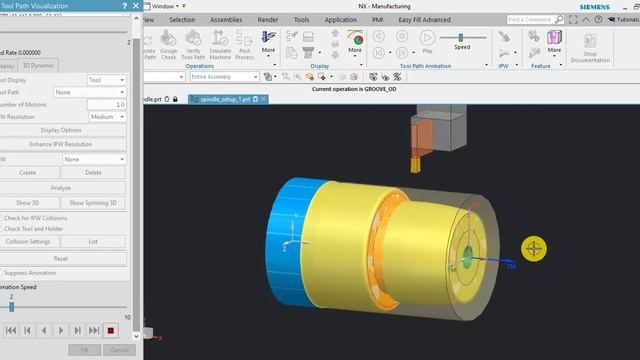This screenshot has width=640, height=360.
Task: Click the Show 3D button
Action: [28, 203]
